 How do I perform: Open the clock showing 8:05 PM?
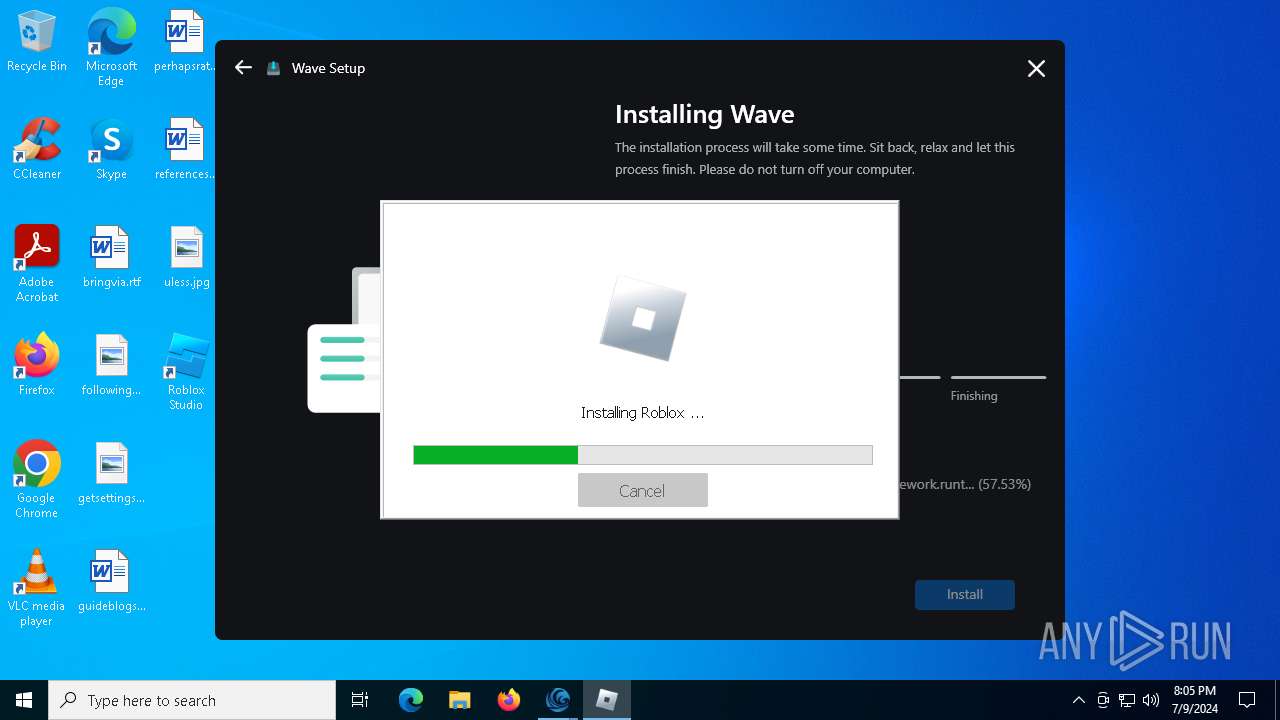pos(1195,700)
